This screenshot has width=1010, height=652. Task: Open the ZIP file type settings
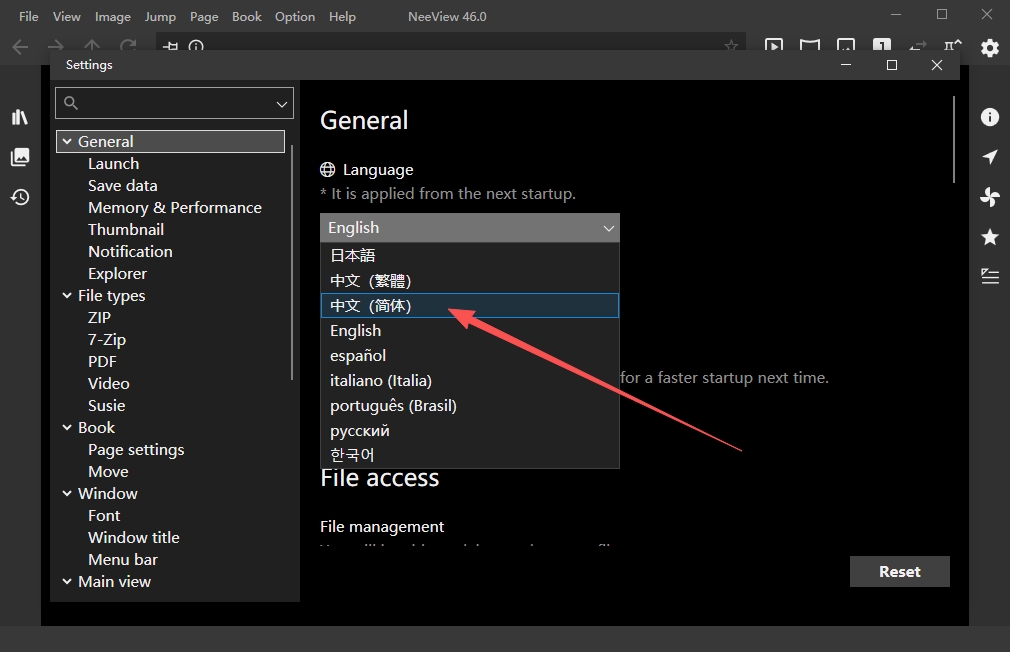coord(99,318)
